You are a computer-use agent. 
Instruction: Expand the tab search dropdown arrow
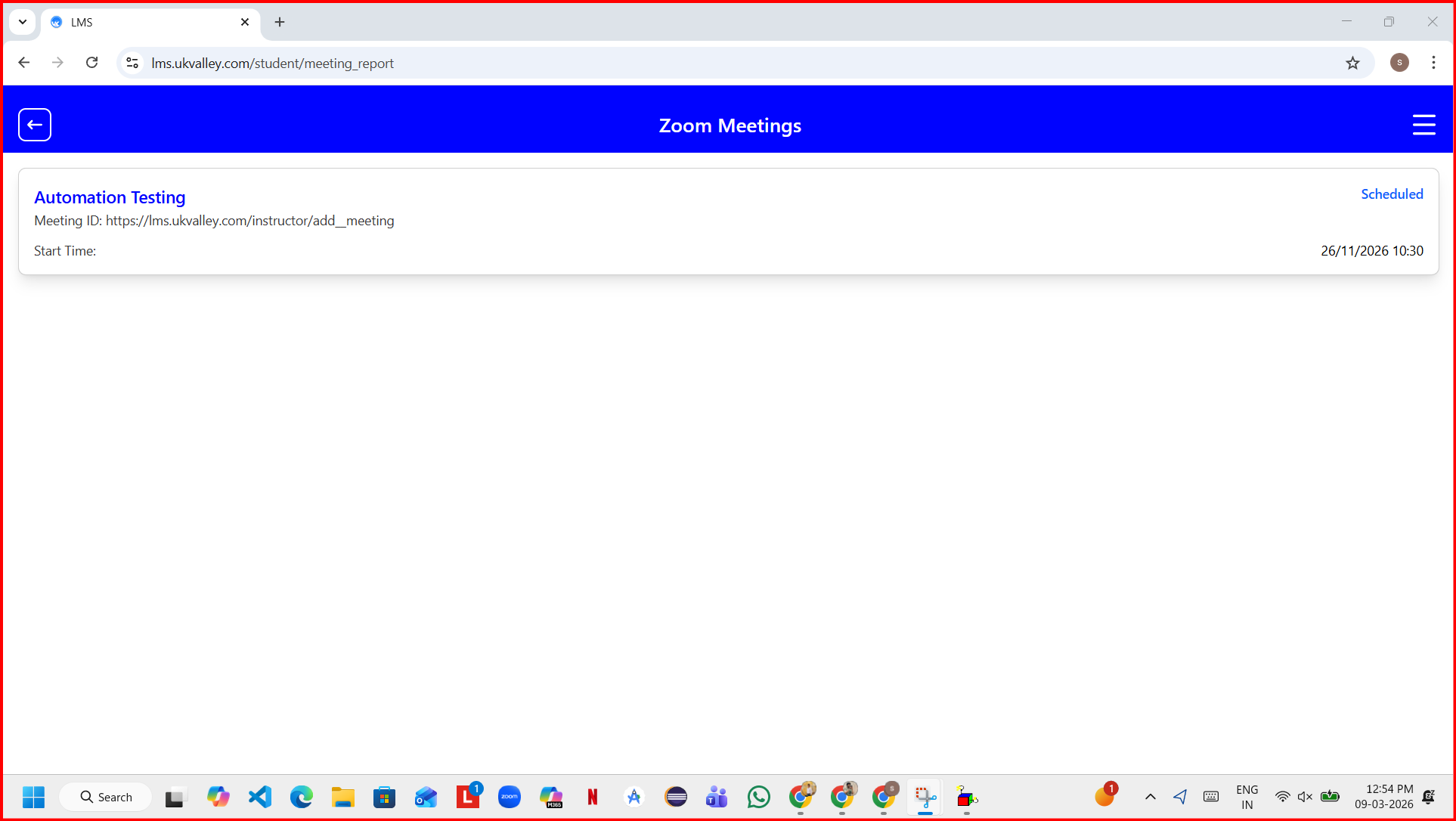pyautogui.click(x=23, y=22)
